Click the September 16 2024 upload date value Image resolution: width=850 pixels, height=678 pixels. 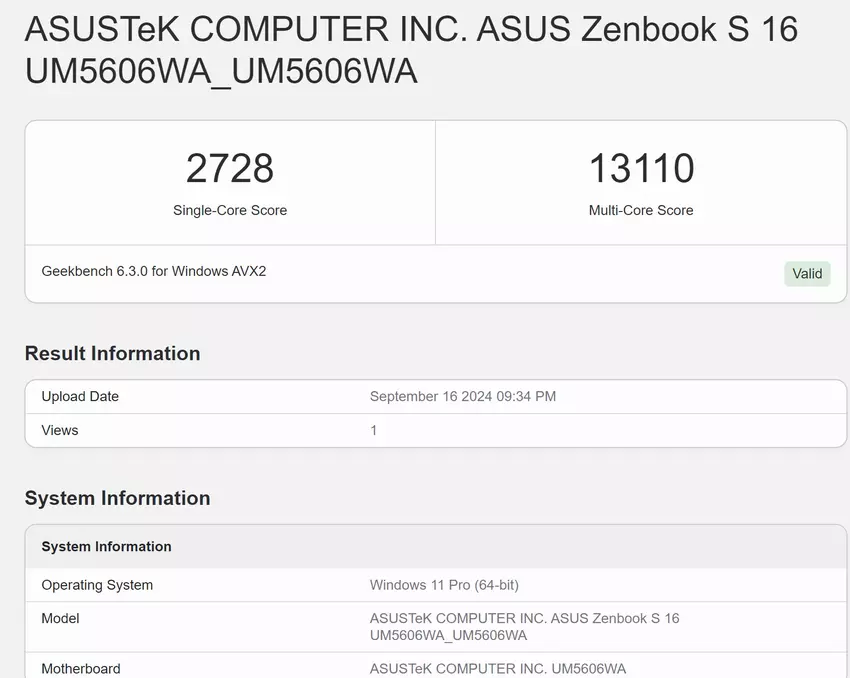(x=463, y=396)
